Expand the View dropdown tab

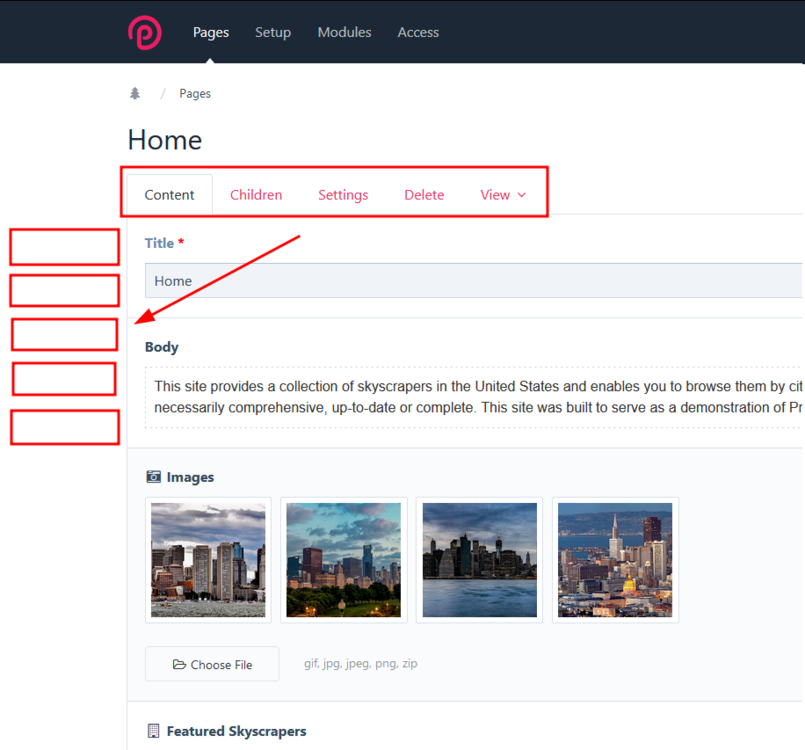point(502,195)
